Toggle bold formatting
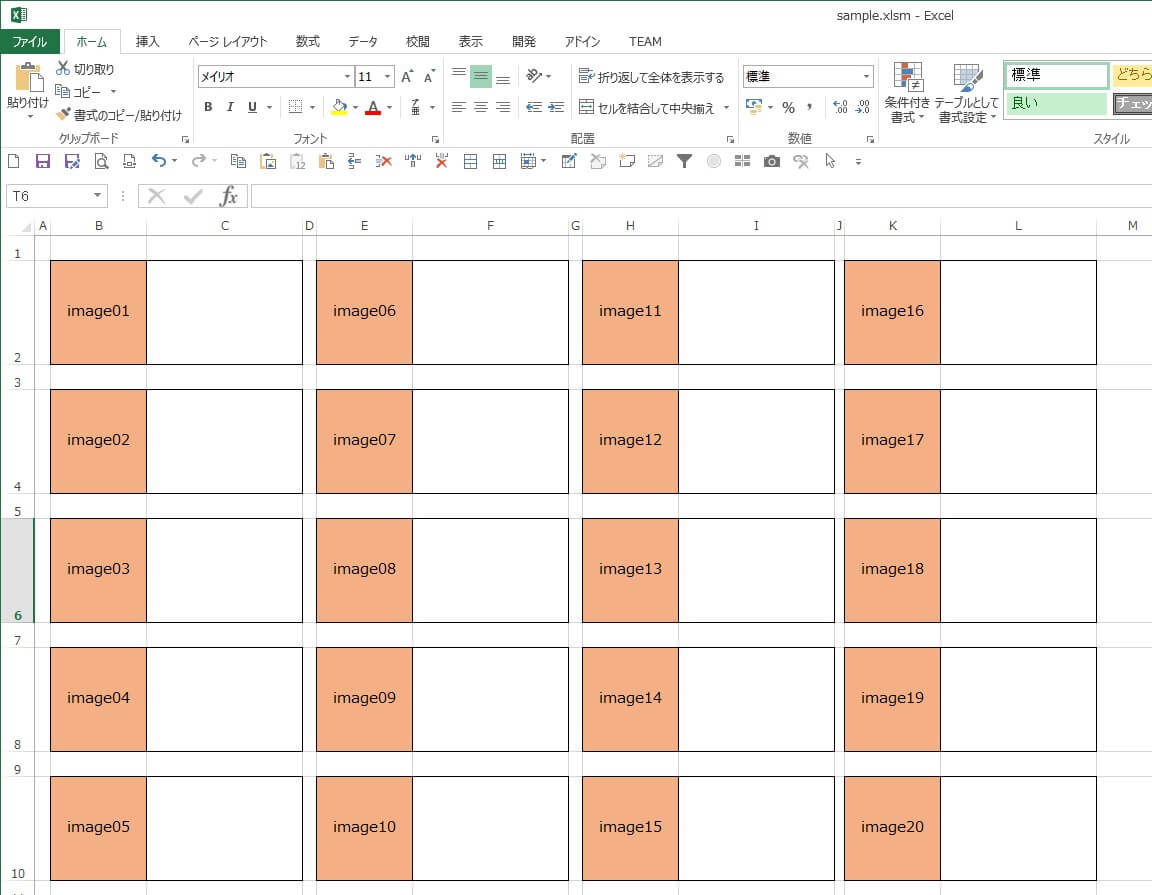Screen dimensions: 1152x895 [208, 107]
